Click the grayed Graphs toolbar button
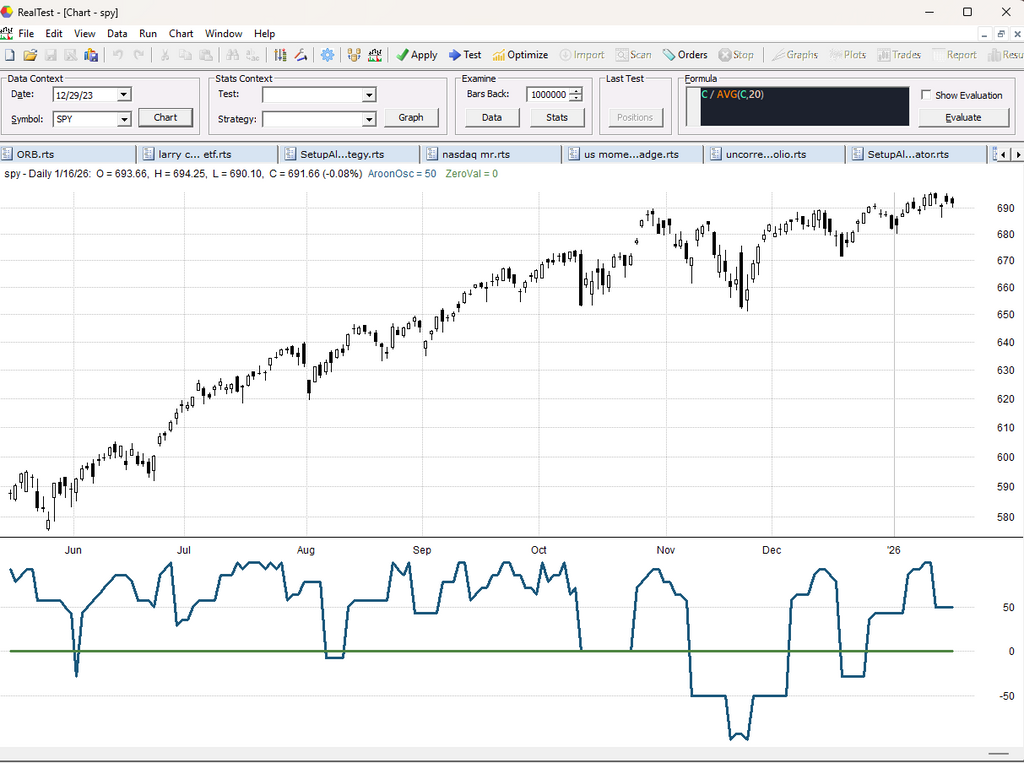 (x=795, y=56)
